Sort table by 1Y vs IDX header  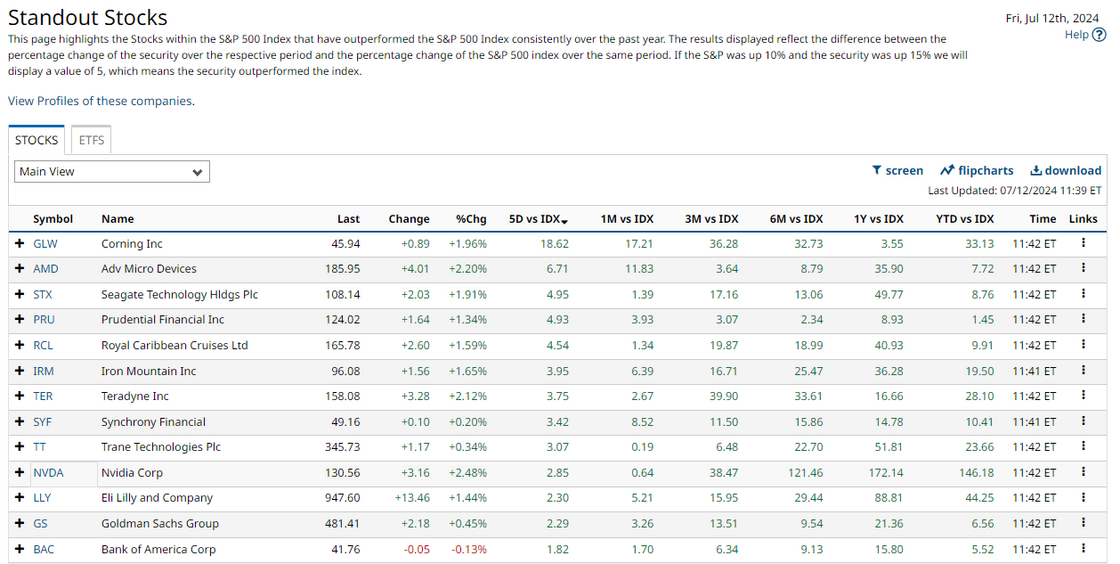878,219
